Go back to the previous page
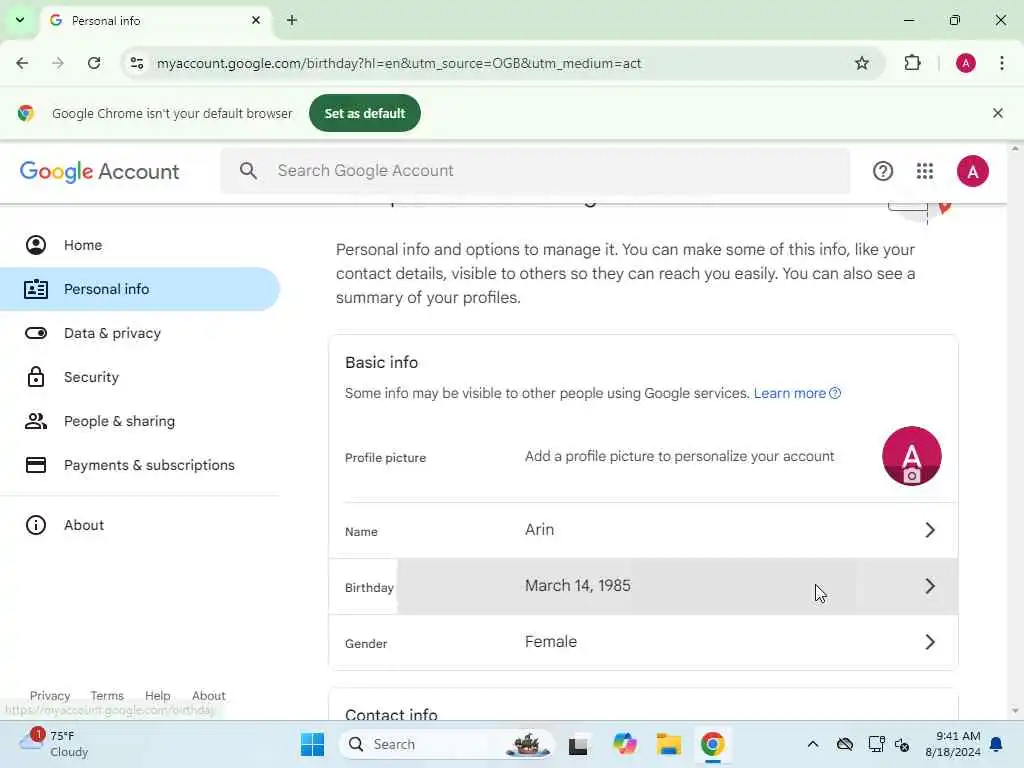This screenshot has width=1024, height=768. (x=22, y=63)
